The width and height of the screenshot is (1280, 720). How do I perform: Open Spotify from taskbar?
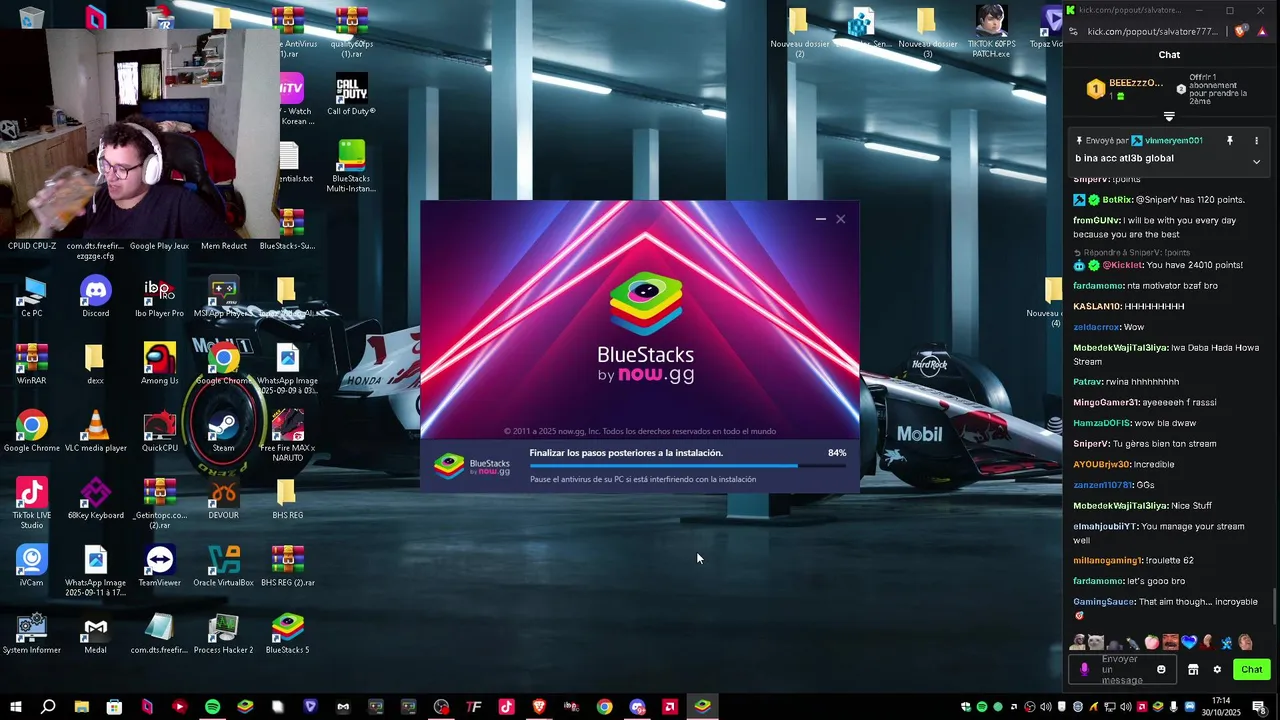212,707
